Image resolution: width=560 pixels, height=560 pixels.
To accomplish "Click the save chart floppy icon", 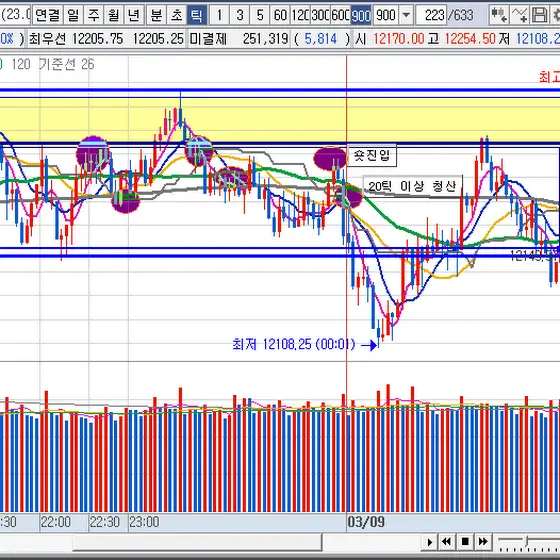I will (539, 15).
